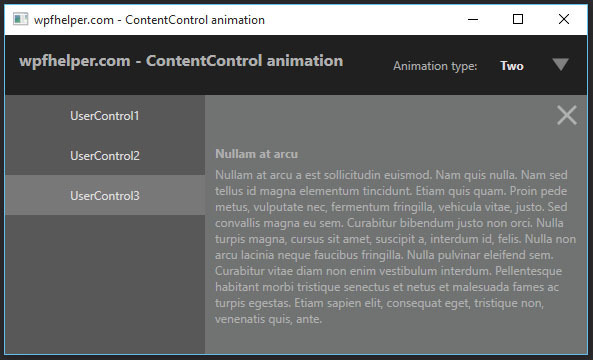This screenshot has height=360, width=593.
Task: Select the highlighted UserControl3 item
Action: coord(105,195)
